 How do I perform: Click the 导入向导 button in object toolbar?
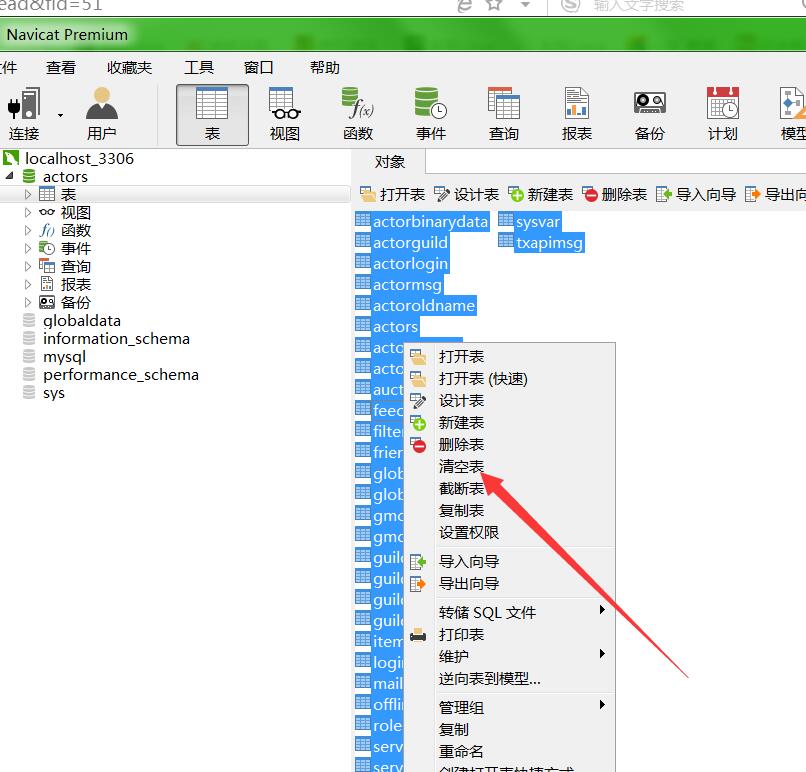(x=696, y=194)
